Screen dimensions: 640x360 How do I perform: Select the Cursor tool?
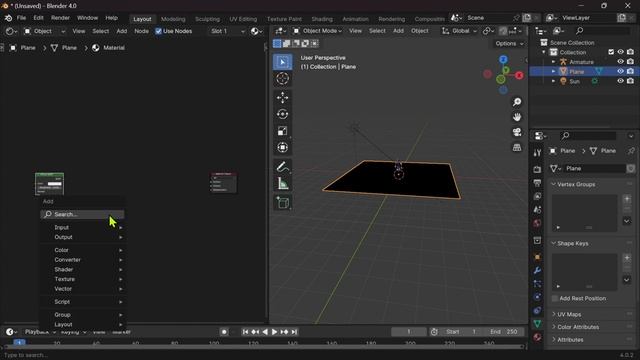282,78
